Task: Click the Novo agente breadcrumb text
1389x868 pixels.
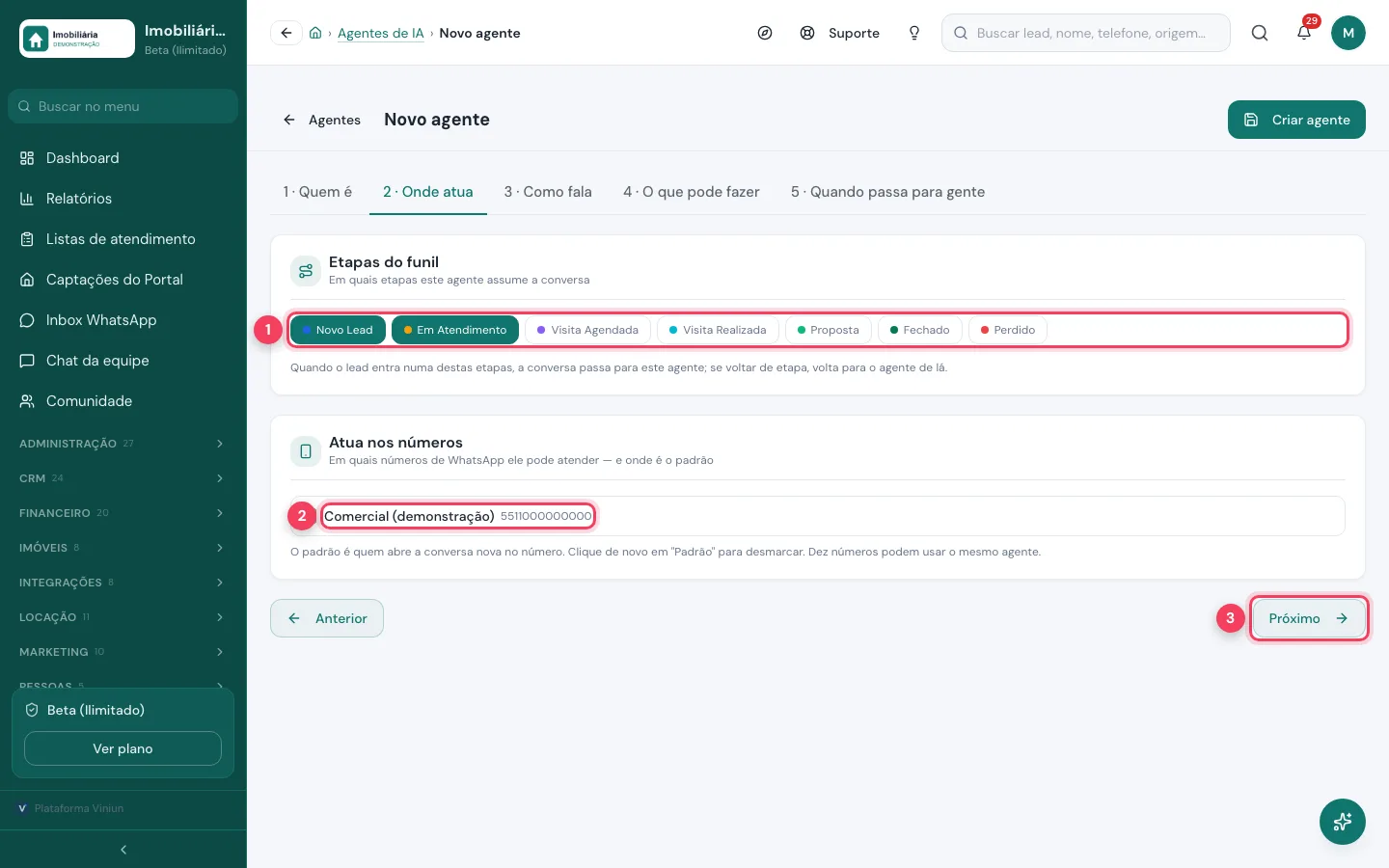Action: (x=479, y=33)
